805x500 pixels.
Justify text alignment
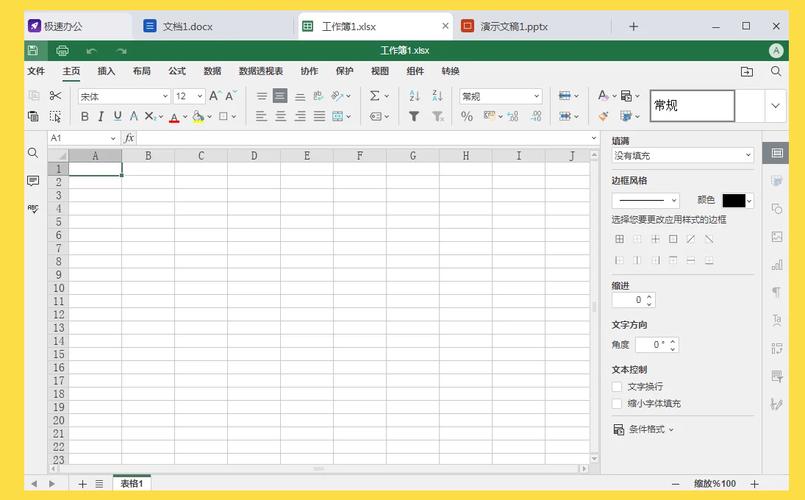pyautogui.click(x=319, y=117)
